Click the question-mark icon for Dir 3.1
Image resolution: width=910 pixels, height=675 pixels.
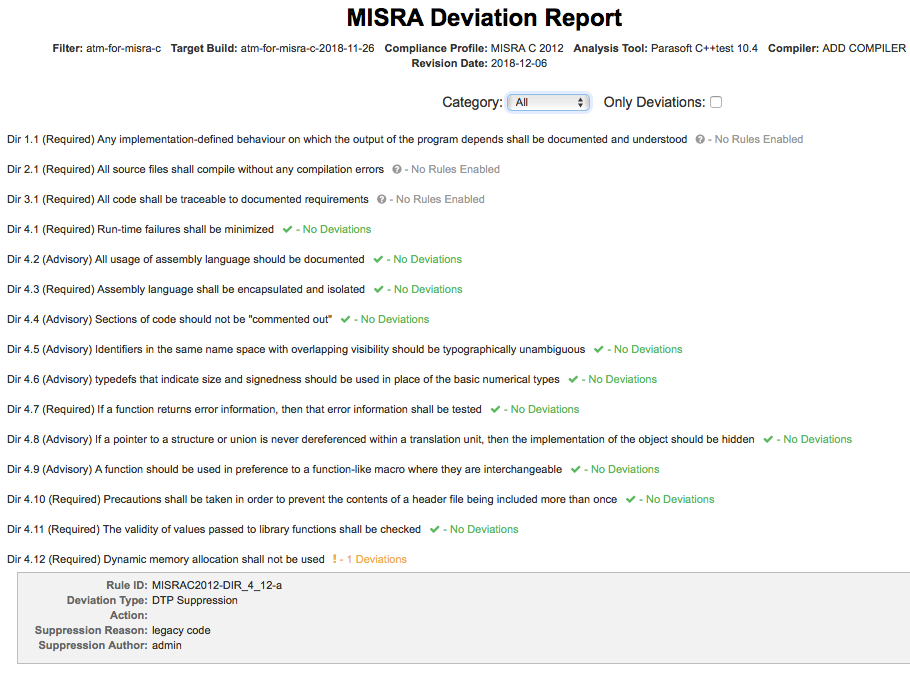(x=381, y=200)
